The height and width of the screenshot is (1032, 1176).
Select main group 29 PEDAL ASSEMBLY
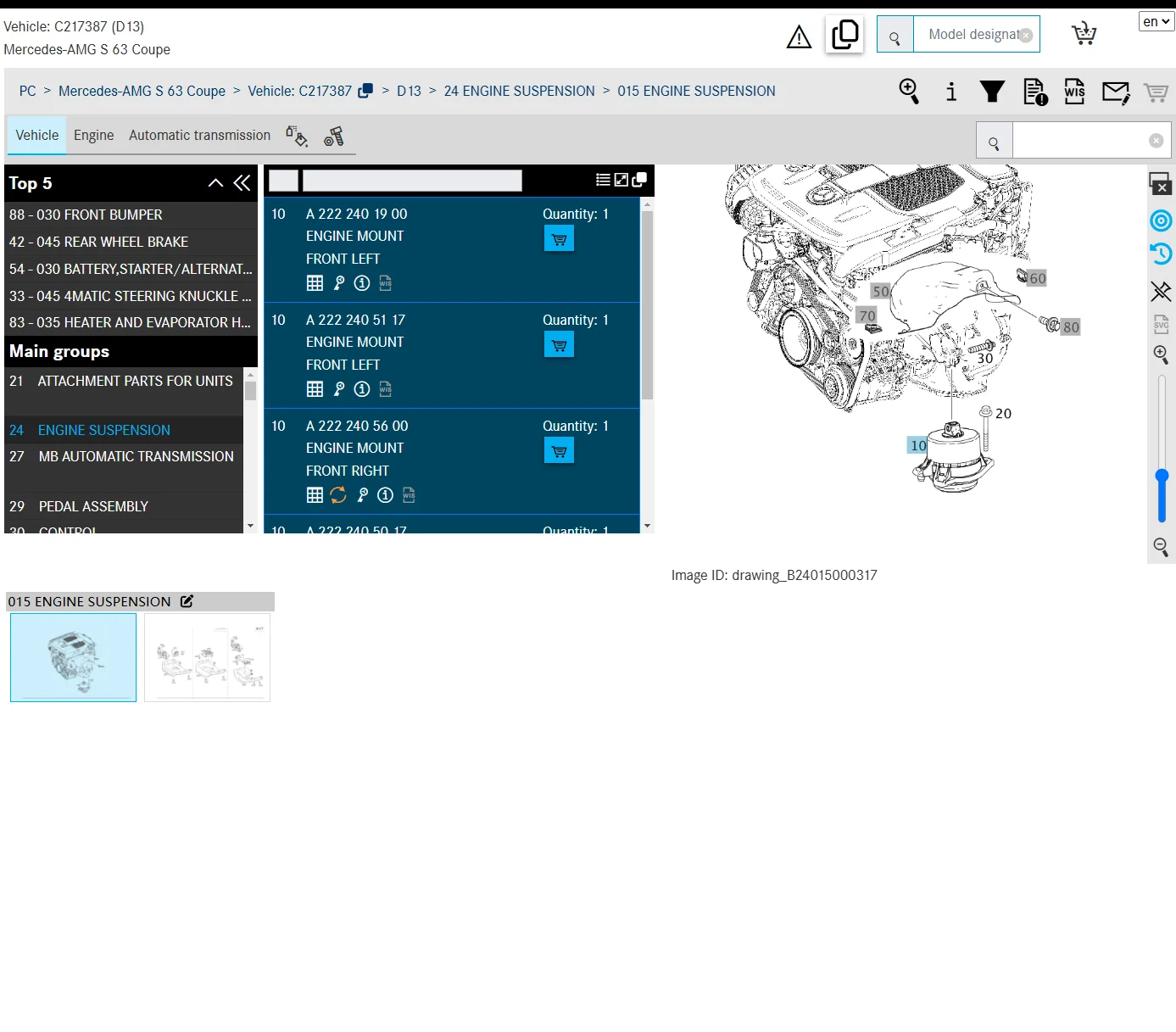click(x=124, y=506)
